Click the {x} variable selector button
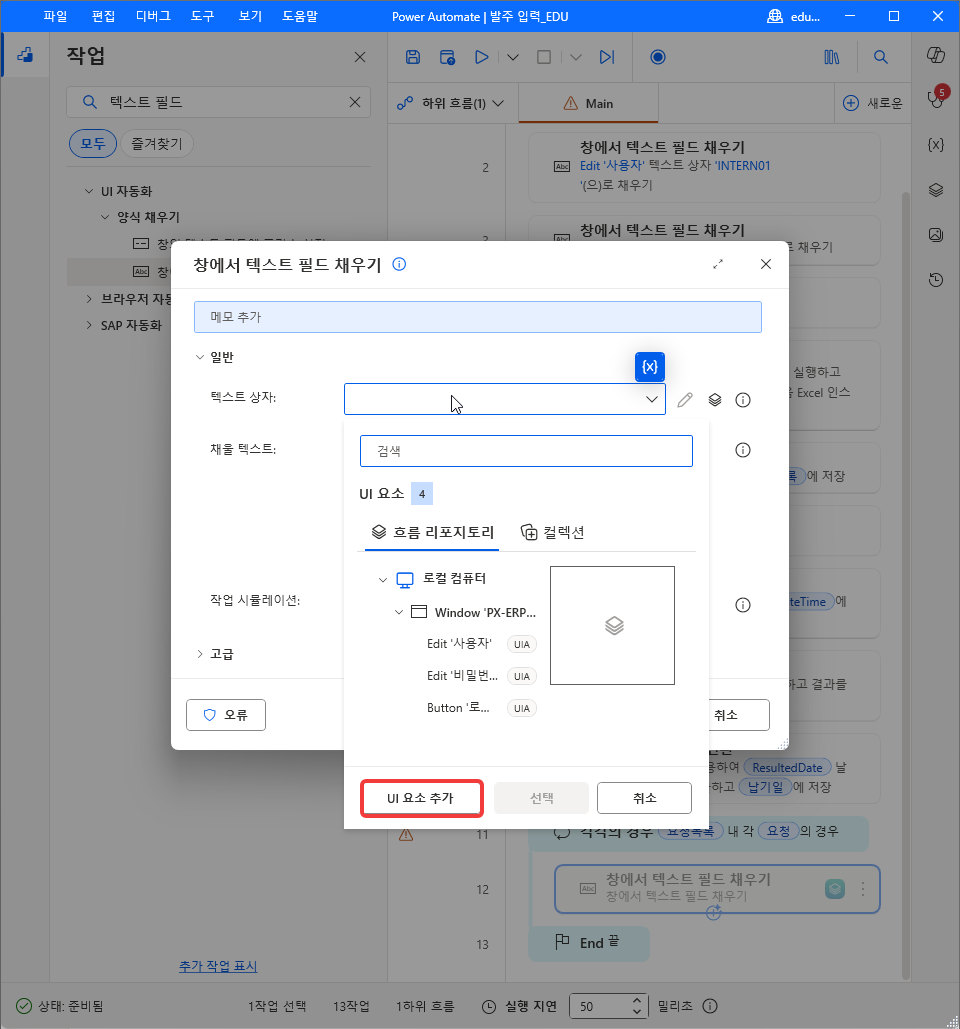Viewport: 960px width, 1029px height. (x=650, y=367)
